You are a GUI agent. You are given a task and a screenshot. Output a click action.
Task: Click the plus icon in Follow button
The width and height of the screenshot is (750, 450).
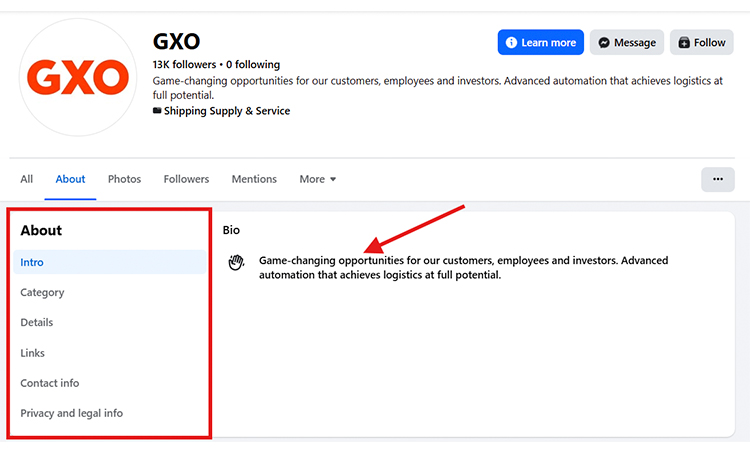click(684, 43)
